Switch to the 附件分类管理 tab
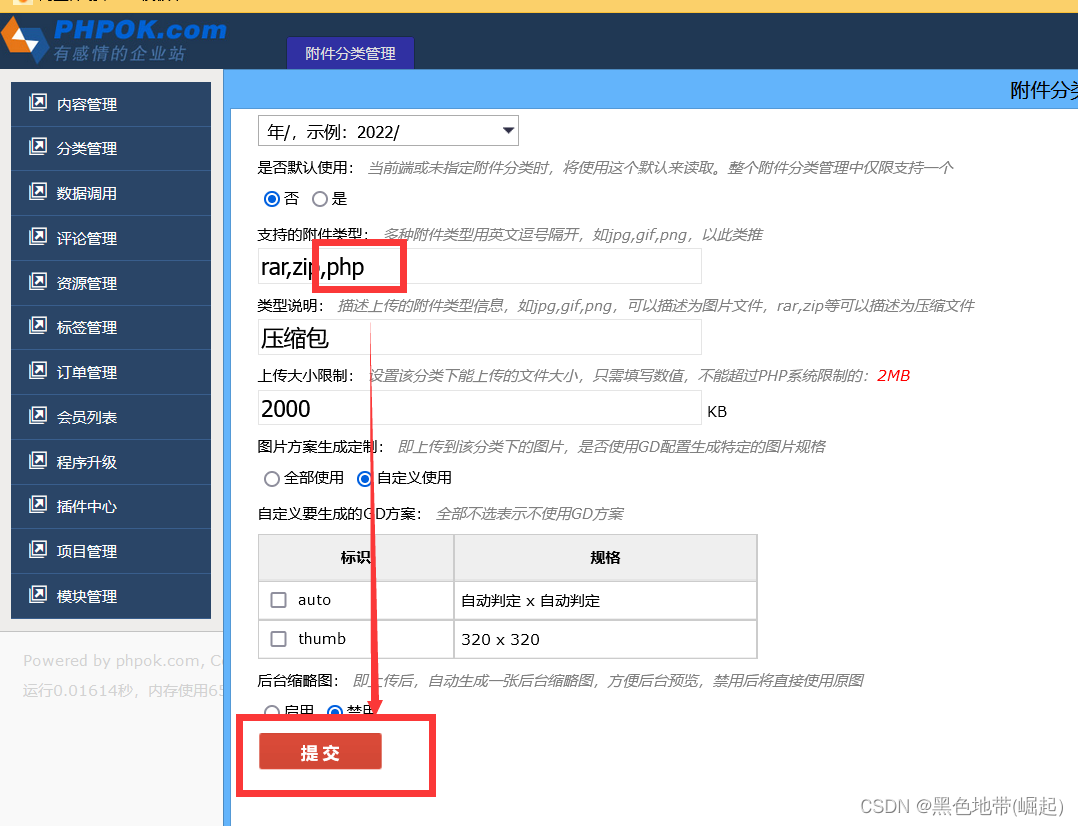The height and width of the screenshot is (826, 1078). [350, 53]
